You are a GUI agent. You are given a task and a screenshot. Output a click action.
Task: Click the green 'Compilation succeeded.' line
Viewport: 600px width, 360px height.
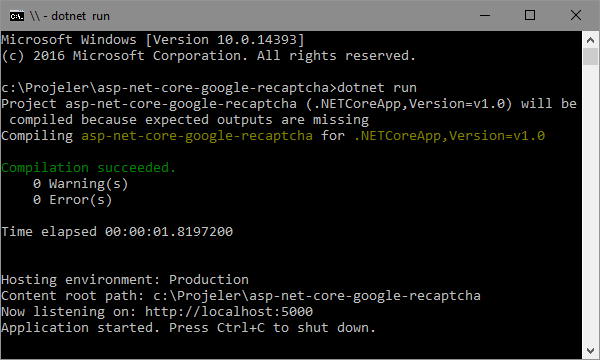(88, 168)
